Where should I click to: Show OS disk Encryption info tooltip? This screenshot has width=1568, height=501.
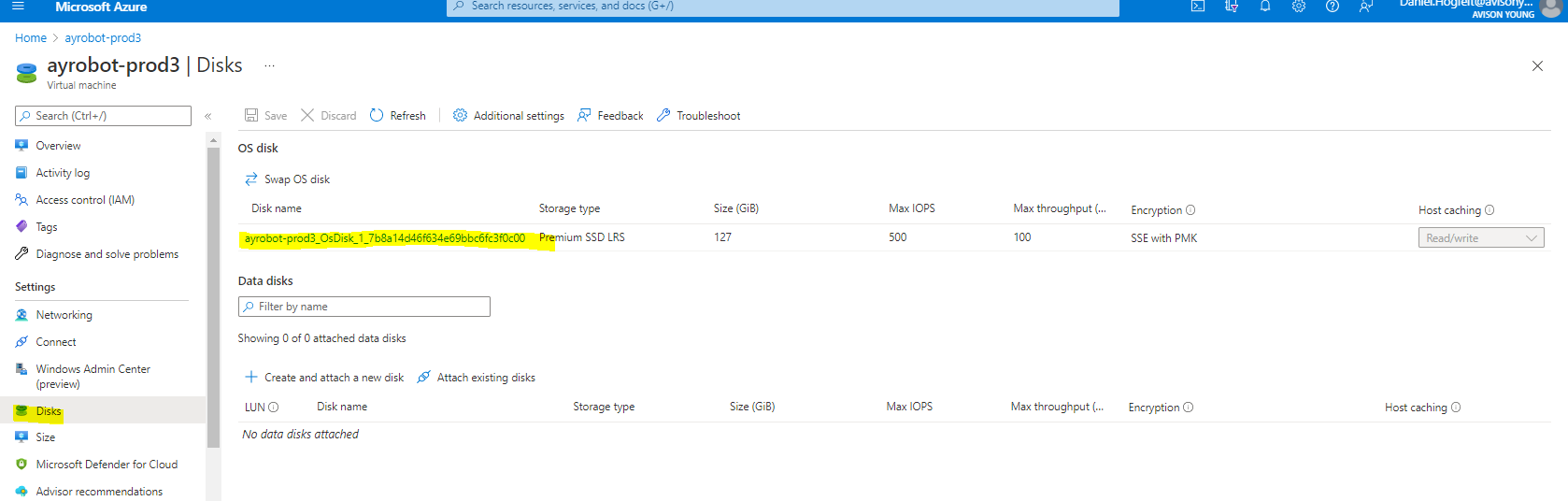pyautogui.click(x=1190, y=210)
